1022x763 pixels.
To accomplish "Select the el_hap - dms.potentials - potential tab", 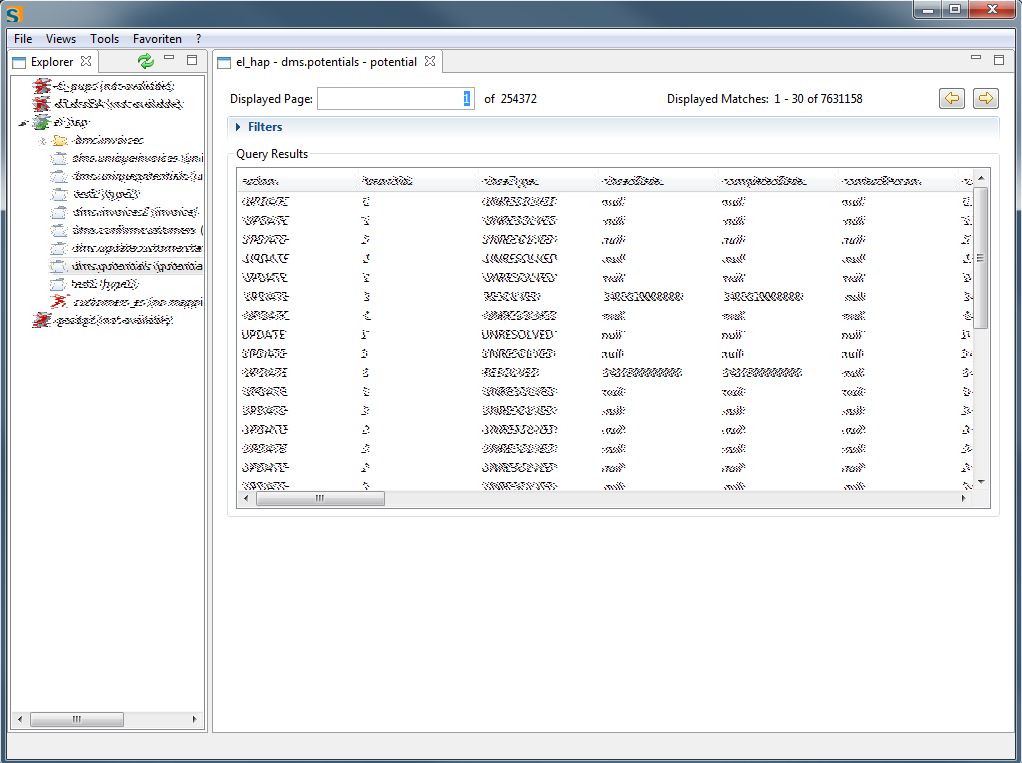I will tap(326, 62).
